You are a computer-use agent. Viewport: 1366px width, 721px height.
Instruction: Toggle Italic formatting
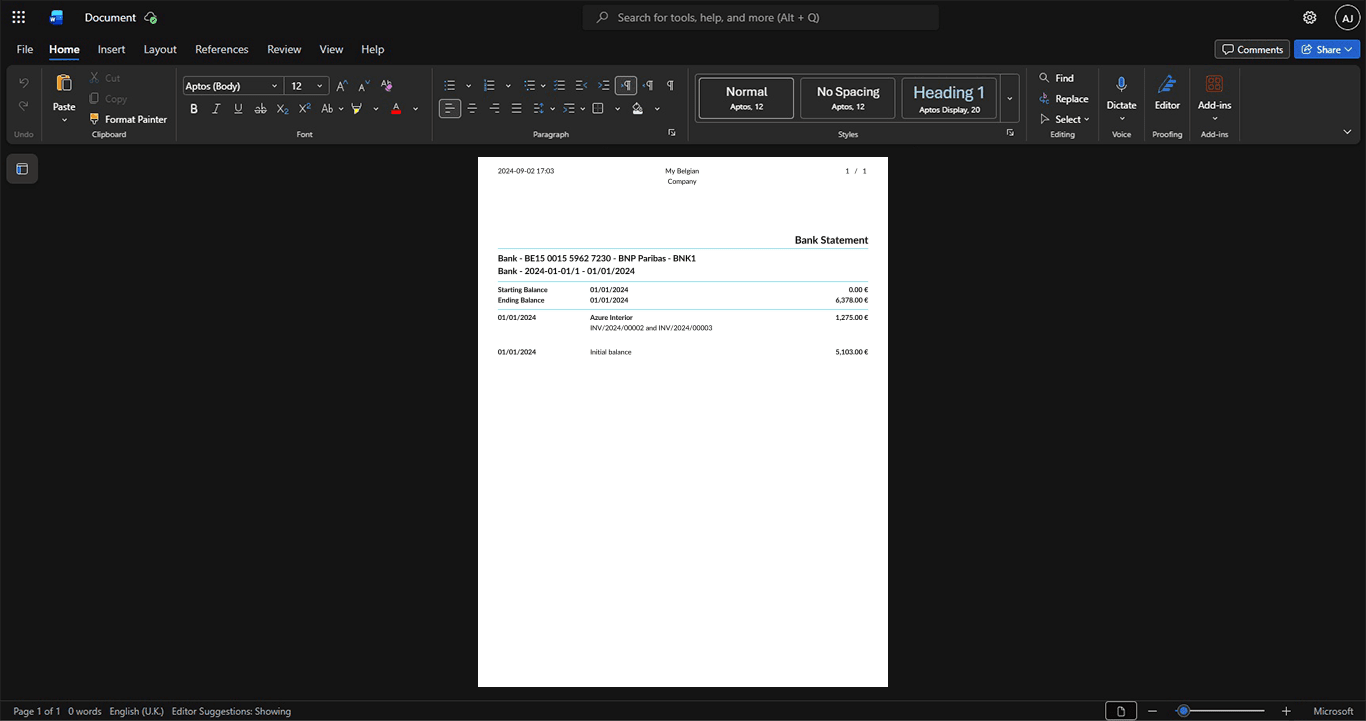click(216, 108)
